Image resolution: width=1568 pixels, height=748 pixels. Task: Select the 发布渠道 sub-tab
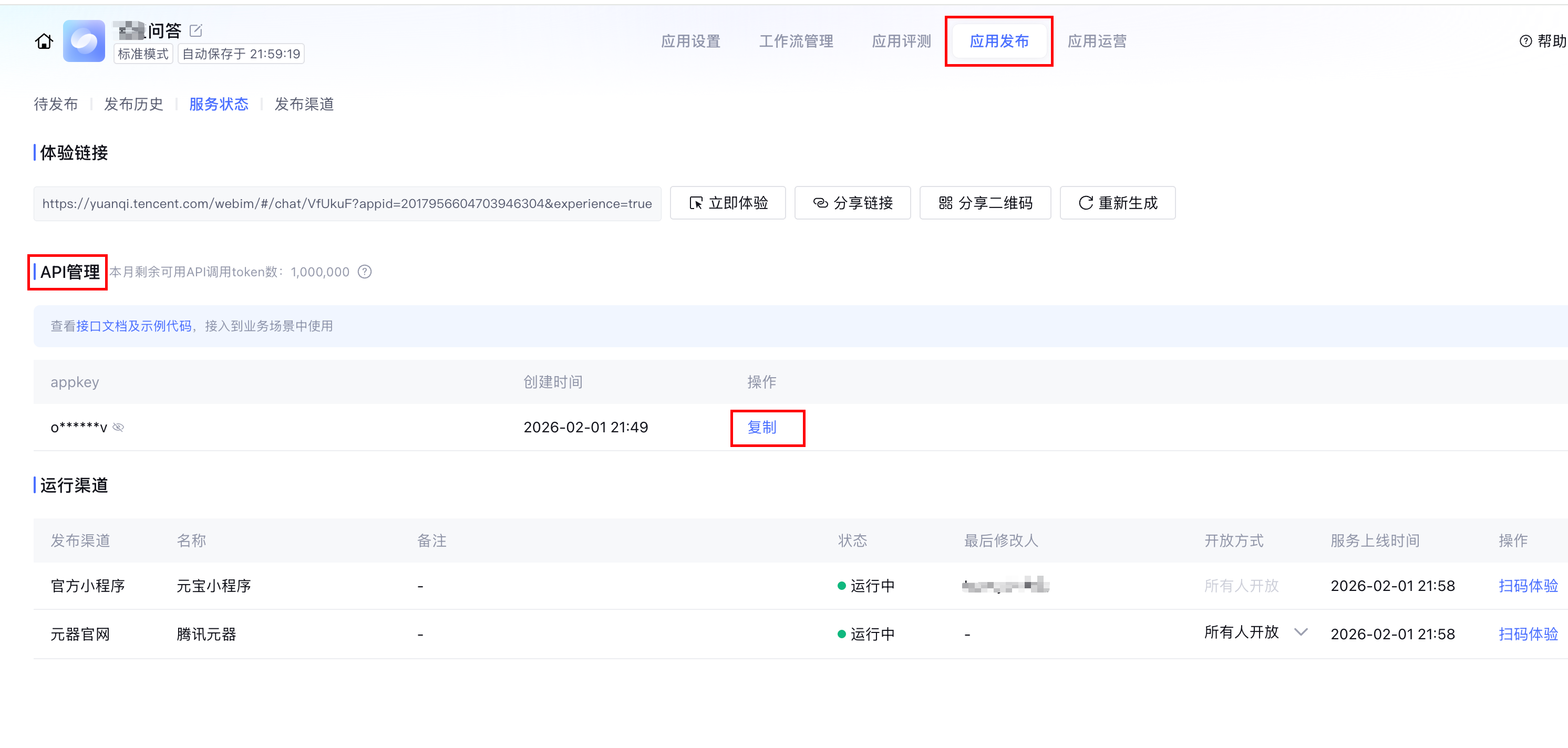304,105
